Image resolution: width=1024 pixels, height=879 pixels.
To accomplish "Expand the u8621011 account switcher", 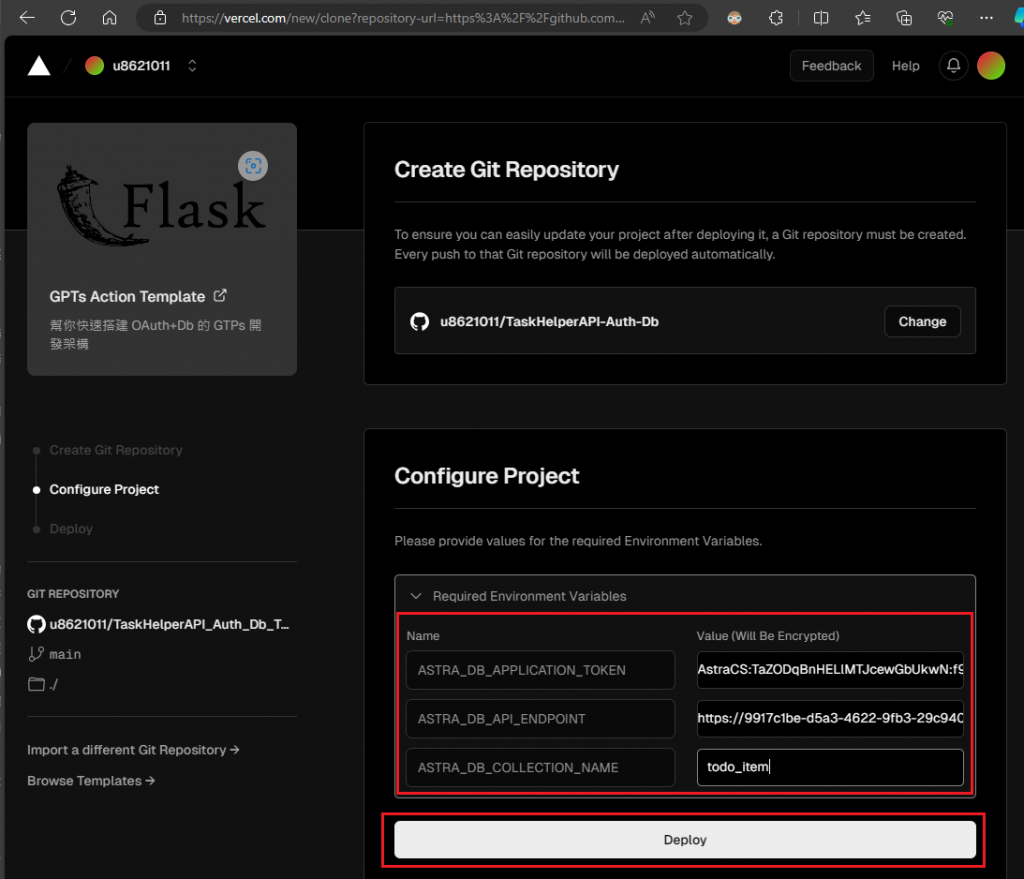I will coord(192,66).
